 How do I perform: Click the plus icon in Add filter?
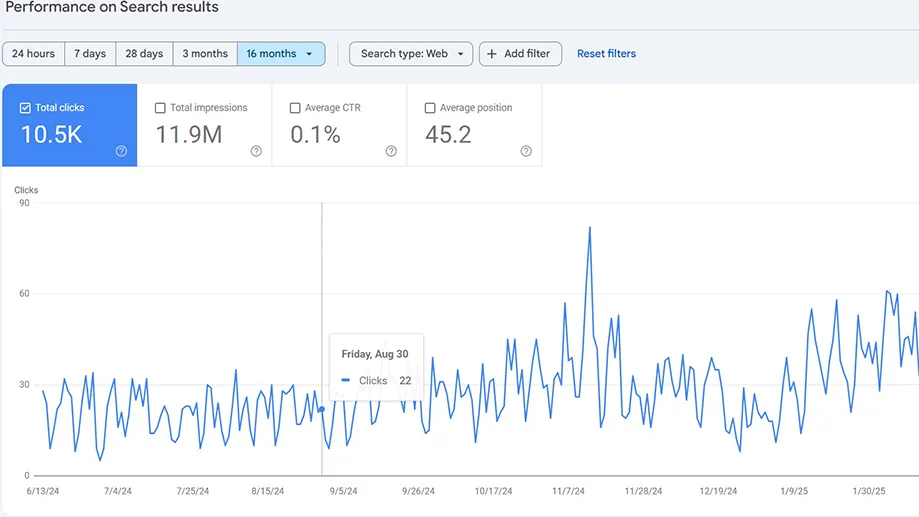tap(492, 54)
